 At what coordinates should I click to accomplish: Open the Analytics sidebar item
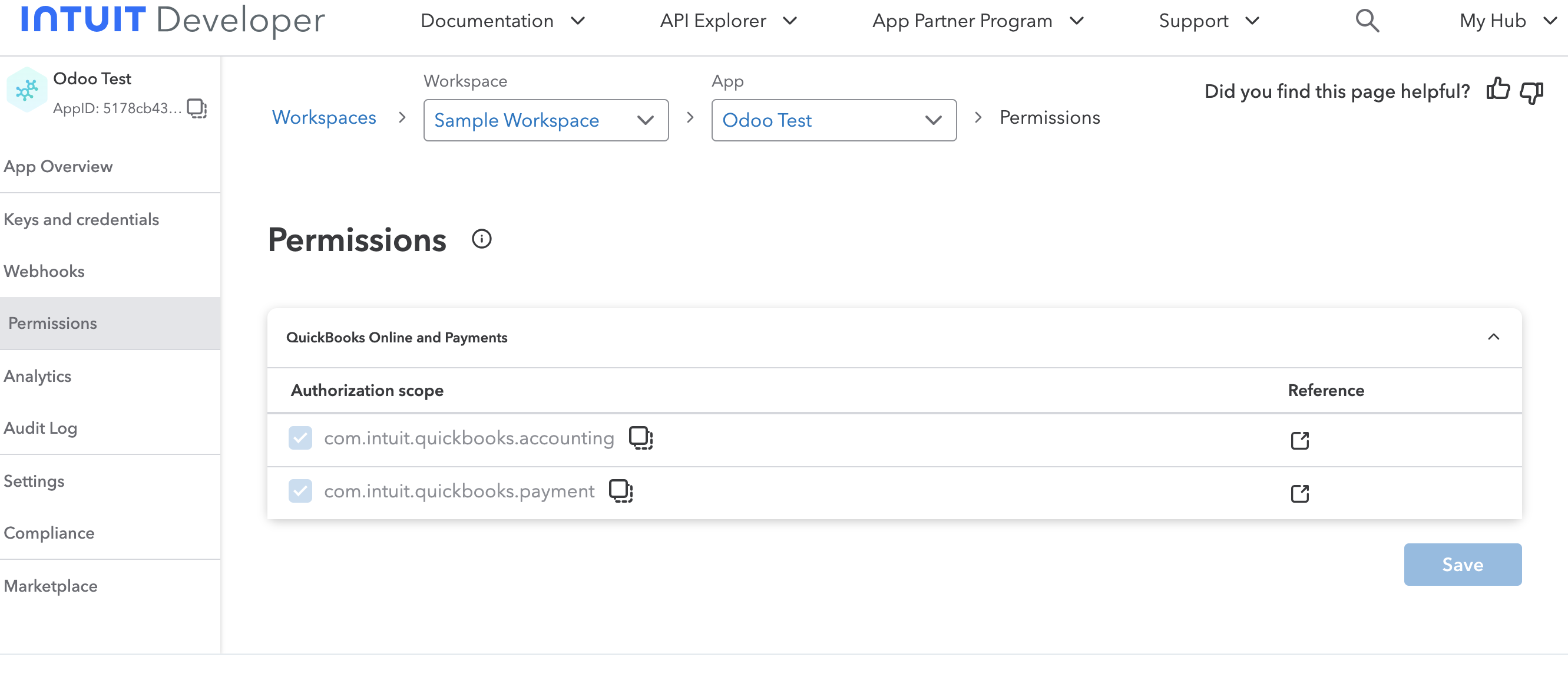click(110, 377)
